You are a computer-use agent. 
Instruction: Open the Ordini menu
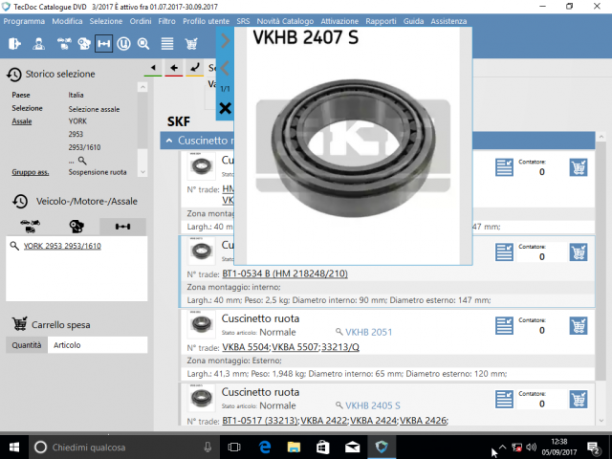(140, 21)
